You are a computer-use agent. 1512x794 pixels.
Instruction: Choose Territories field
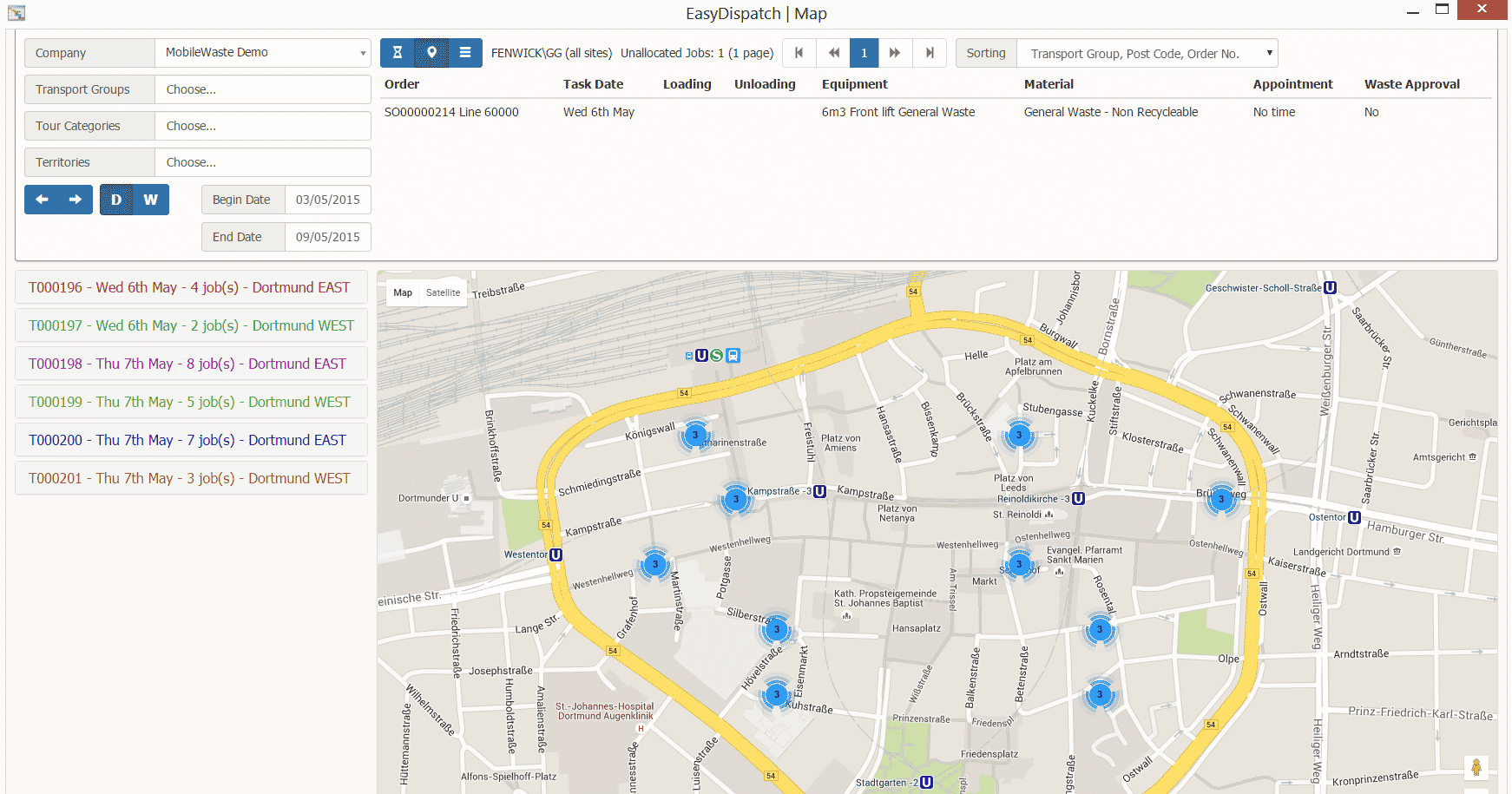pos(262,162)
